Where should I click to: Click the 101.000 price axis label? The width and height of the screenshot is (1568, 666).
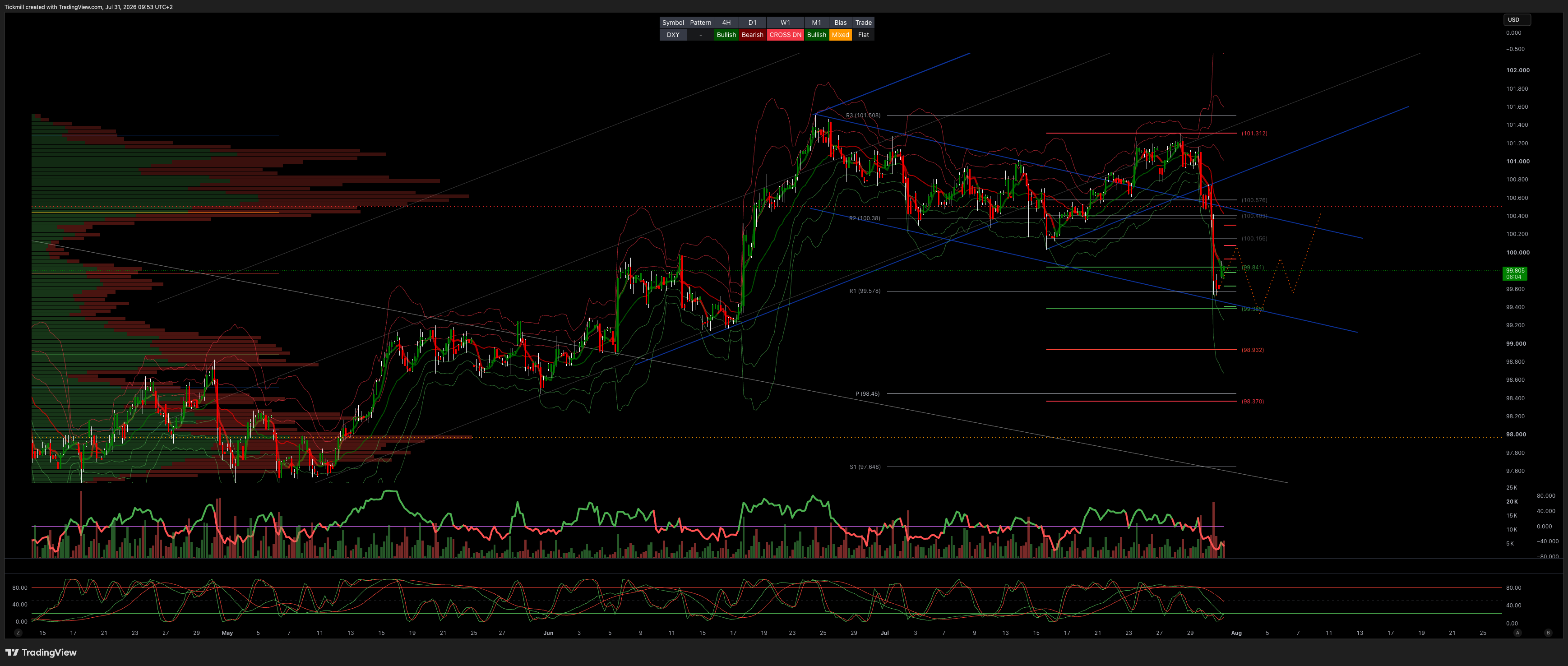[x=1517, y=162]
